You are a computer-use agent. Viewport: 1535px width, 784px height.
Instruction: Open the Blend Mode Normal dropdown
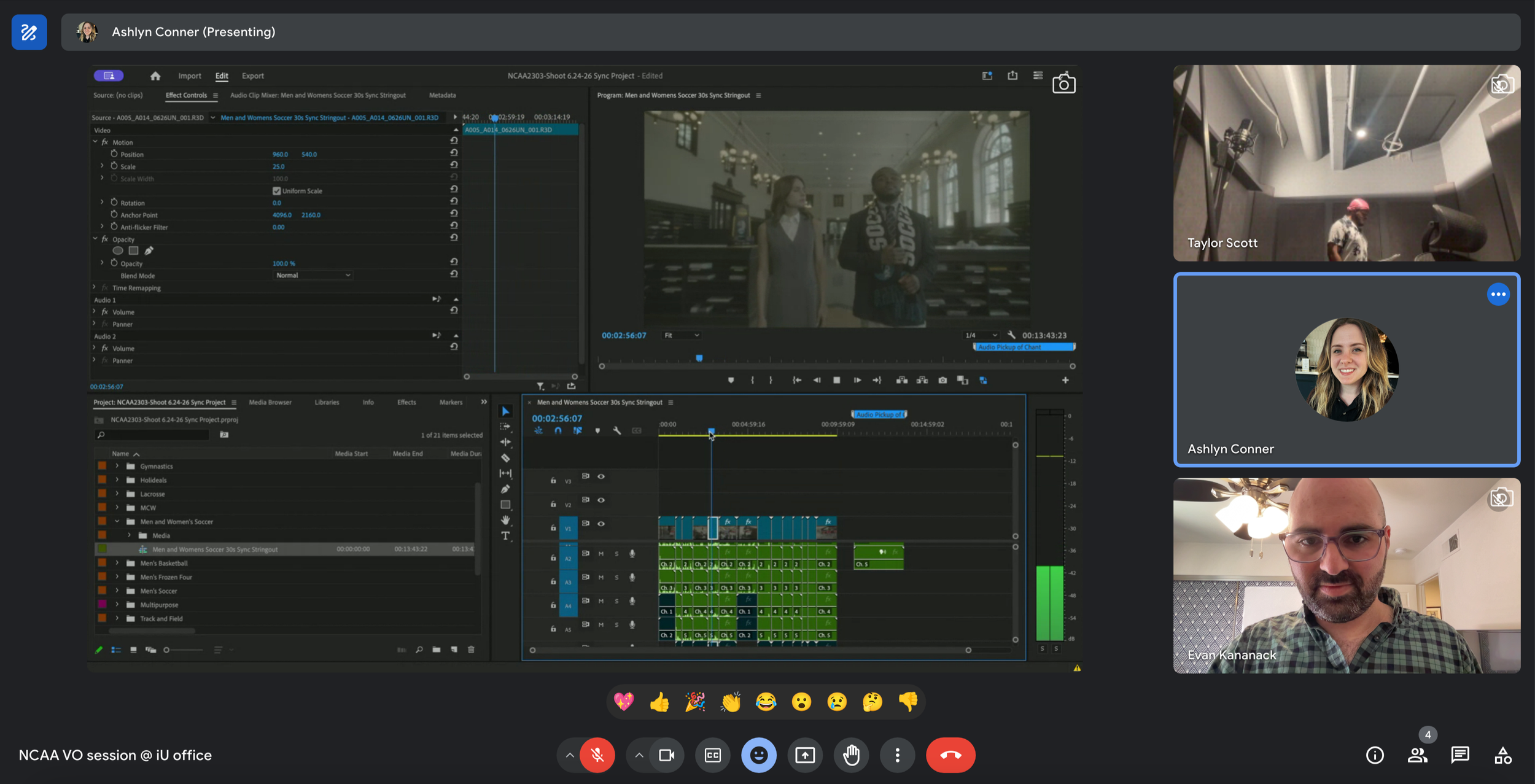(x=313, y=276)
